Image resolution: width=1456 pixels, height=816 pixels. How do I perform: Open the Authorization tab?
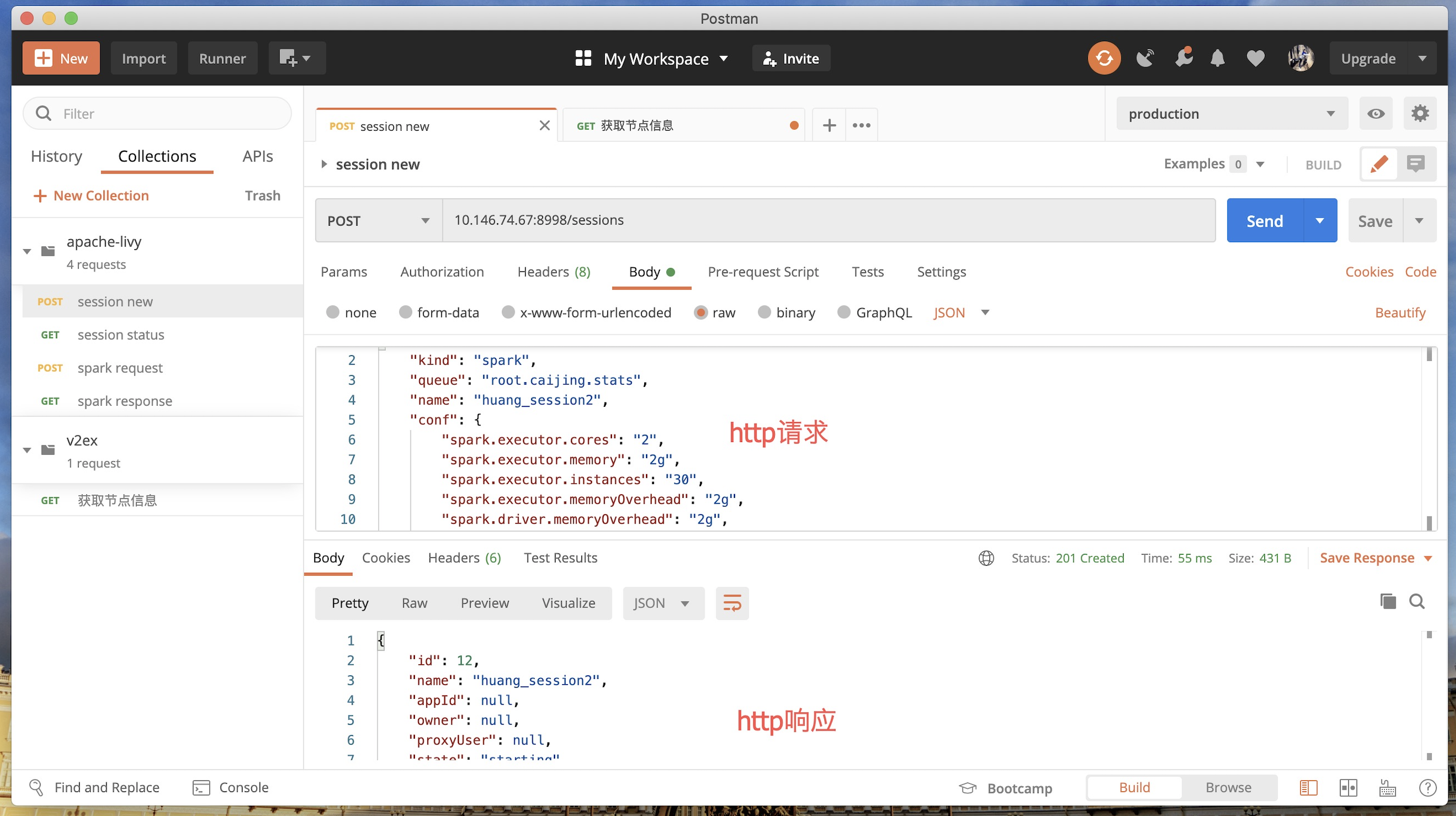coord(442,271)
